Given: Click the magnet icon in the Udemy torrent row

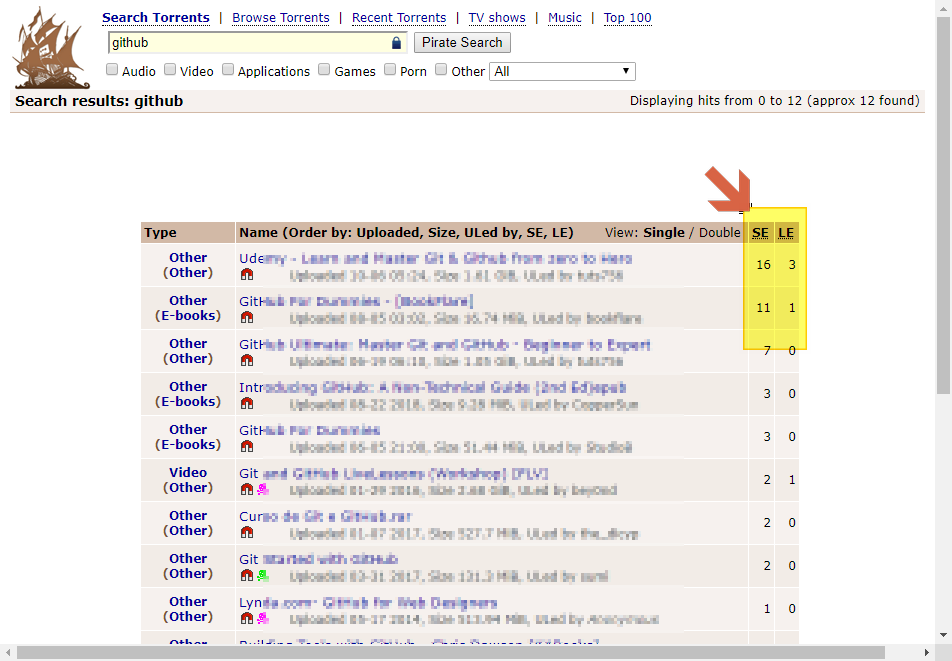Looking at the screenshot, I should point(246,274).
